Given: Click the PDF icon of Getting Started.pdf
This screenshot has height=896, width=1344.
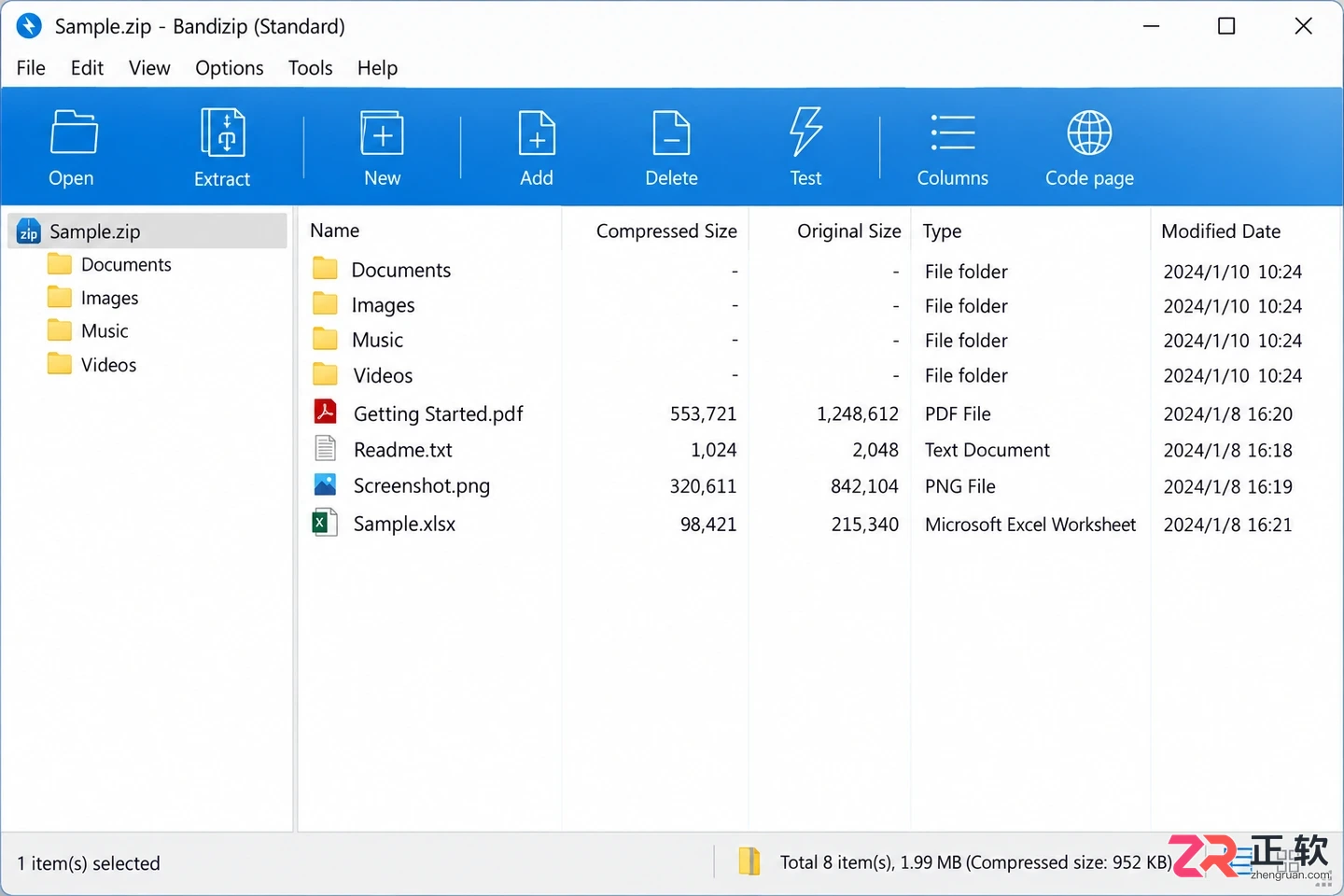Looking at the screenshot, I should [325, 412].
